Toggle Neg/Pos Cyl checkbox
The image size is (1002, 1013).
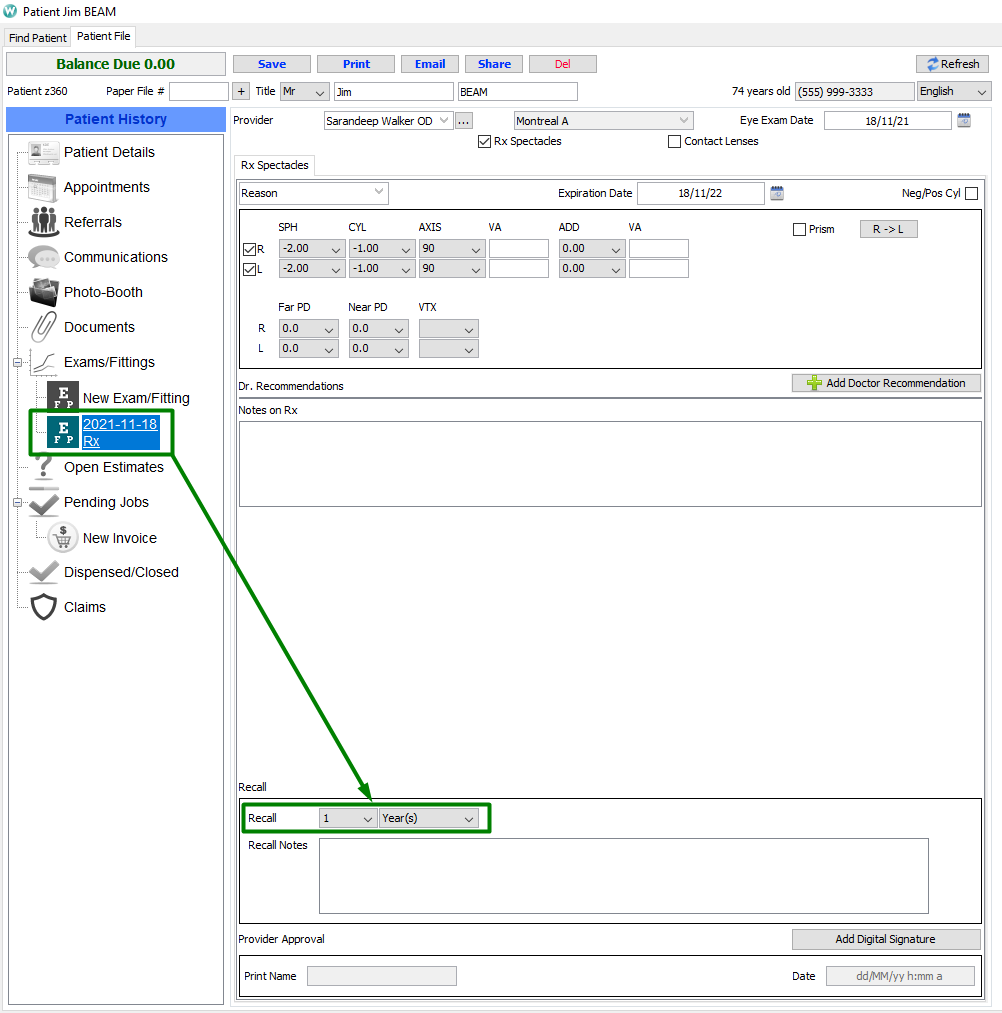coord(971,193)
